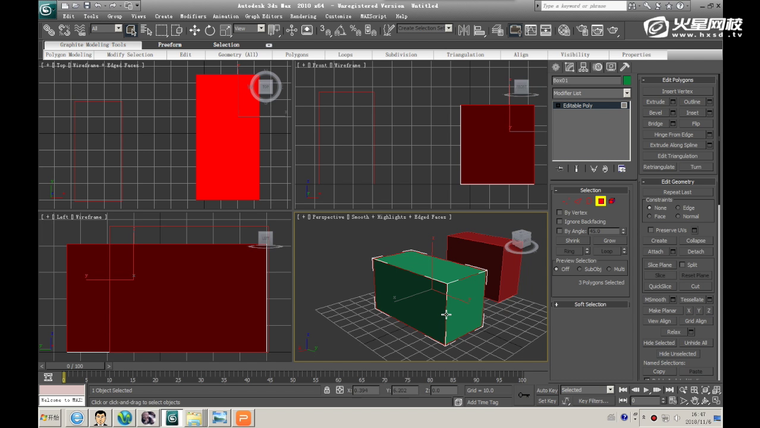
Task: Click the Undo icon in toolbar
Action: [99, 7]
